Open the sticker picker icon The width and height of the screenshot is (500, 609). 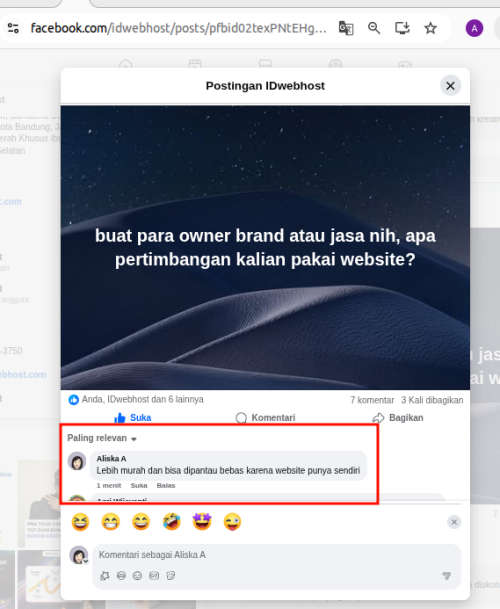171,576
